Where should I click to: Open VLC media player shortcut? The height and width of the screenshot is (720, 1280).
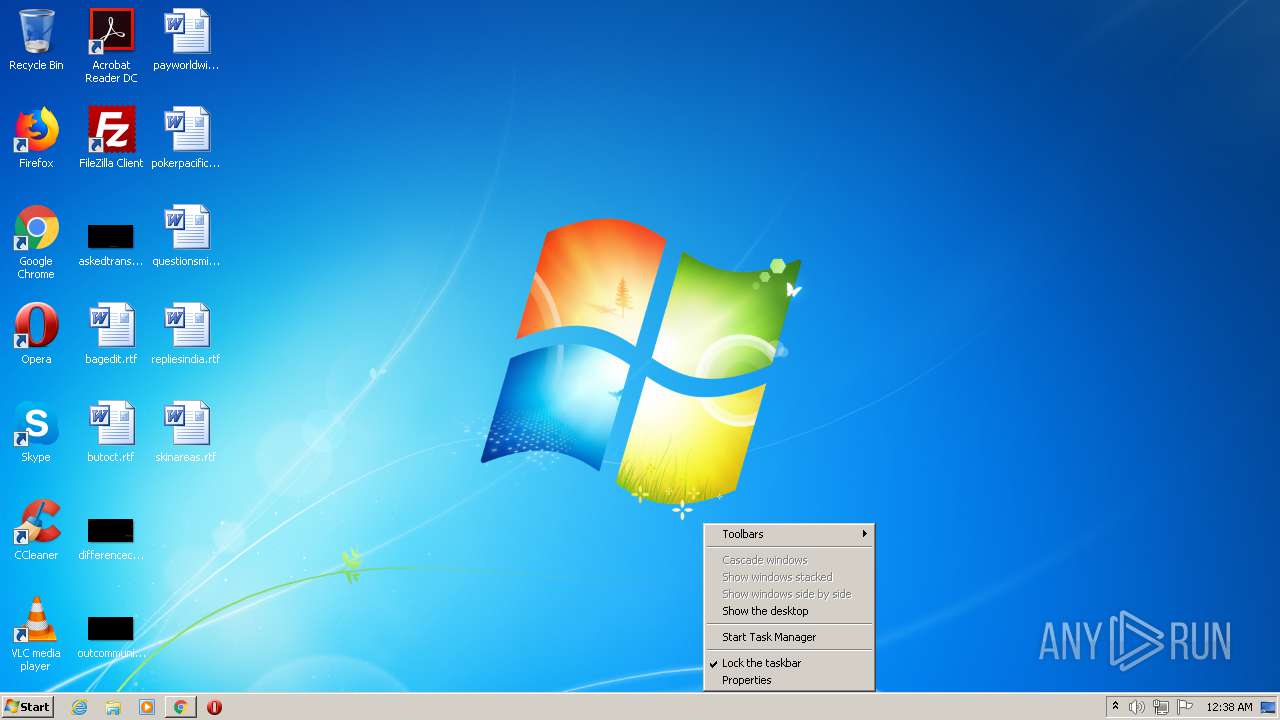(36, 634)
